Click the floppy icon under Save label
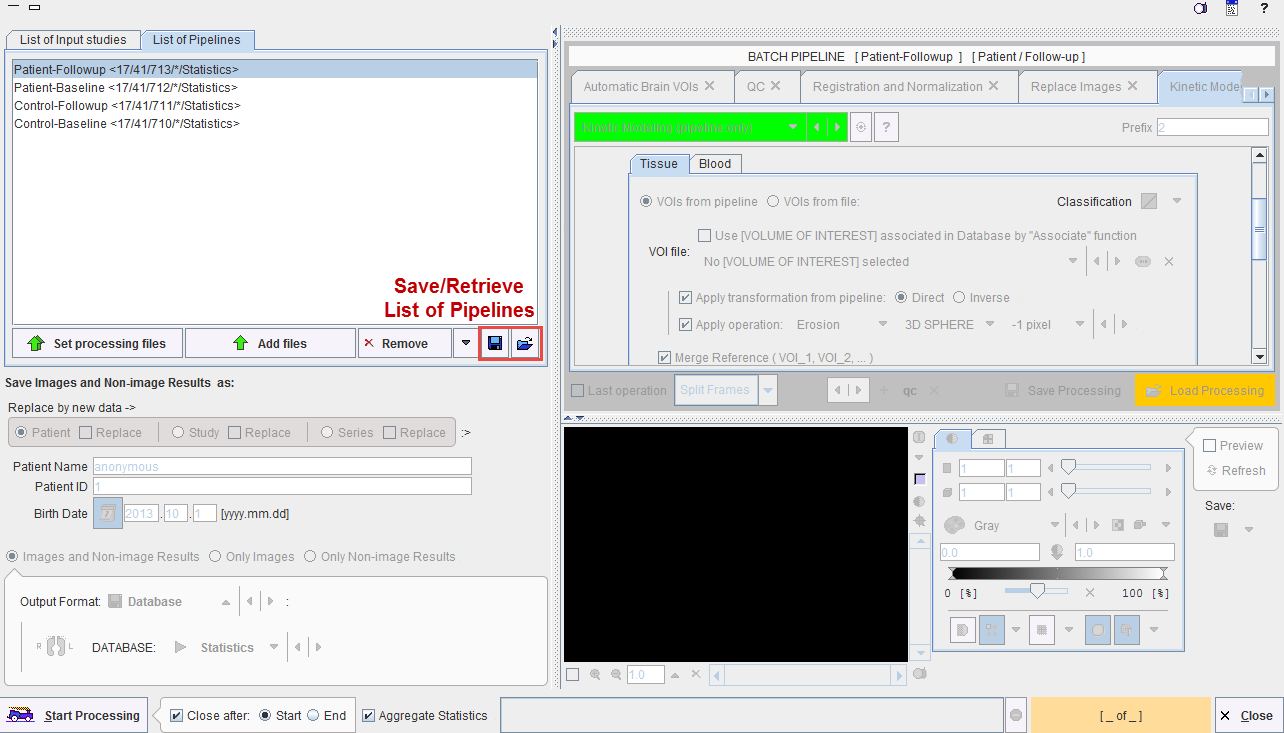Viewport: 1284px width, 733px height. coord(1221,530)
